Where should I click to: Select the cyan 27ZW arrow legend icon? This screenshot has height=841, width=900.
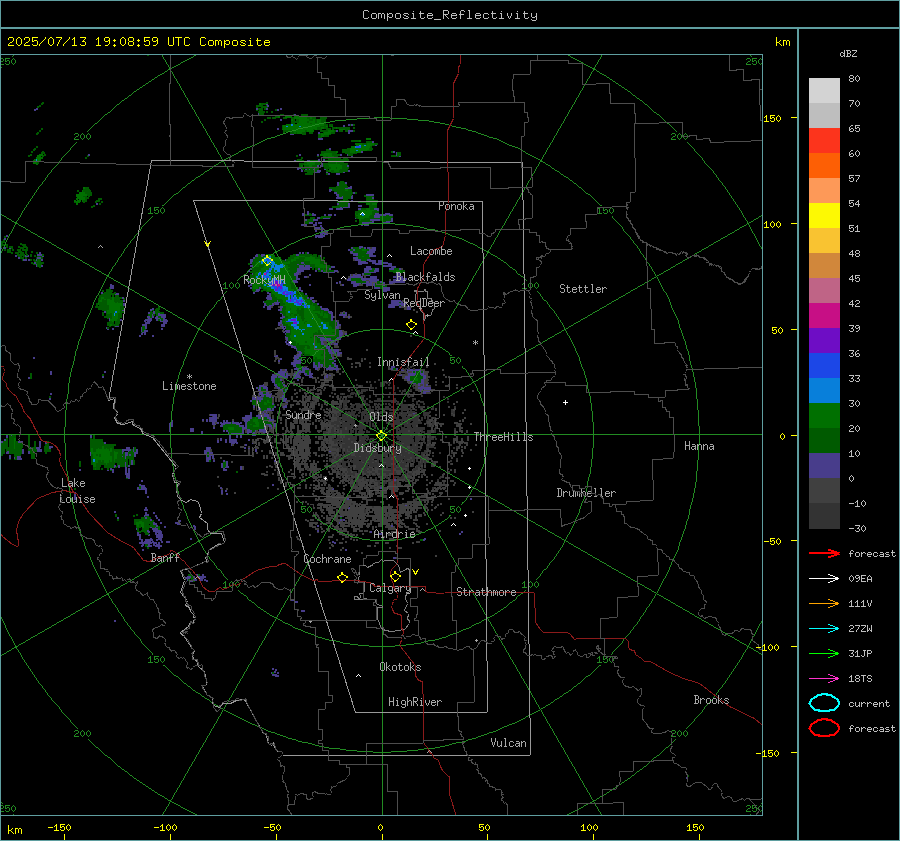[x=824, y=629]
